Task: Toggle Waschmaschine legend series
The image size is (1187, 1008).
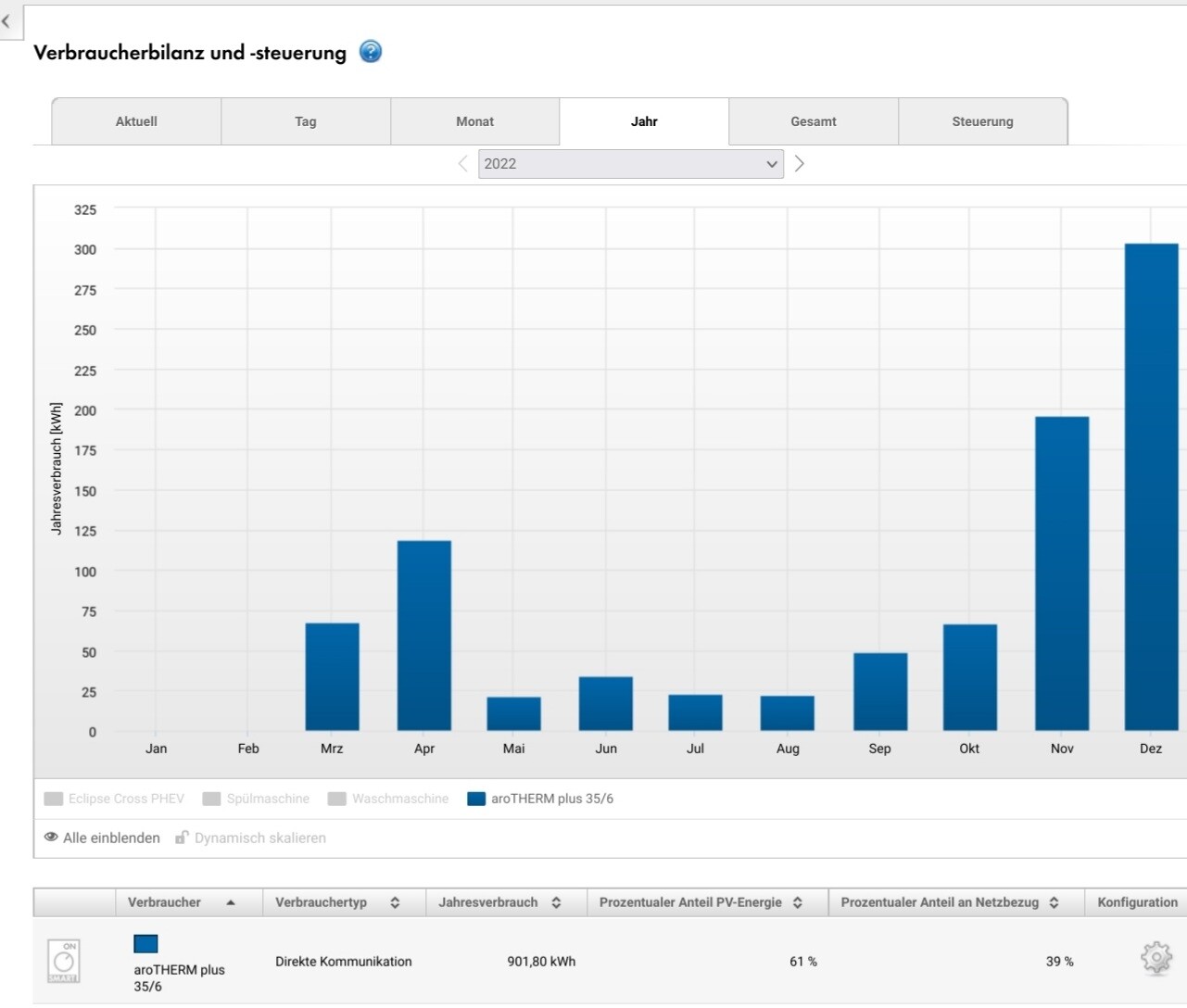Action: [387, 799]
